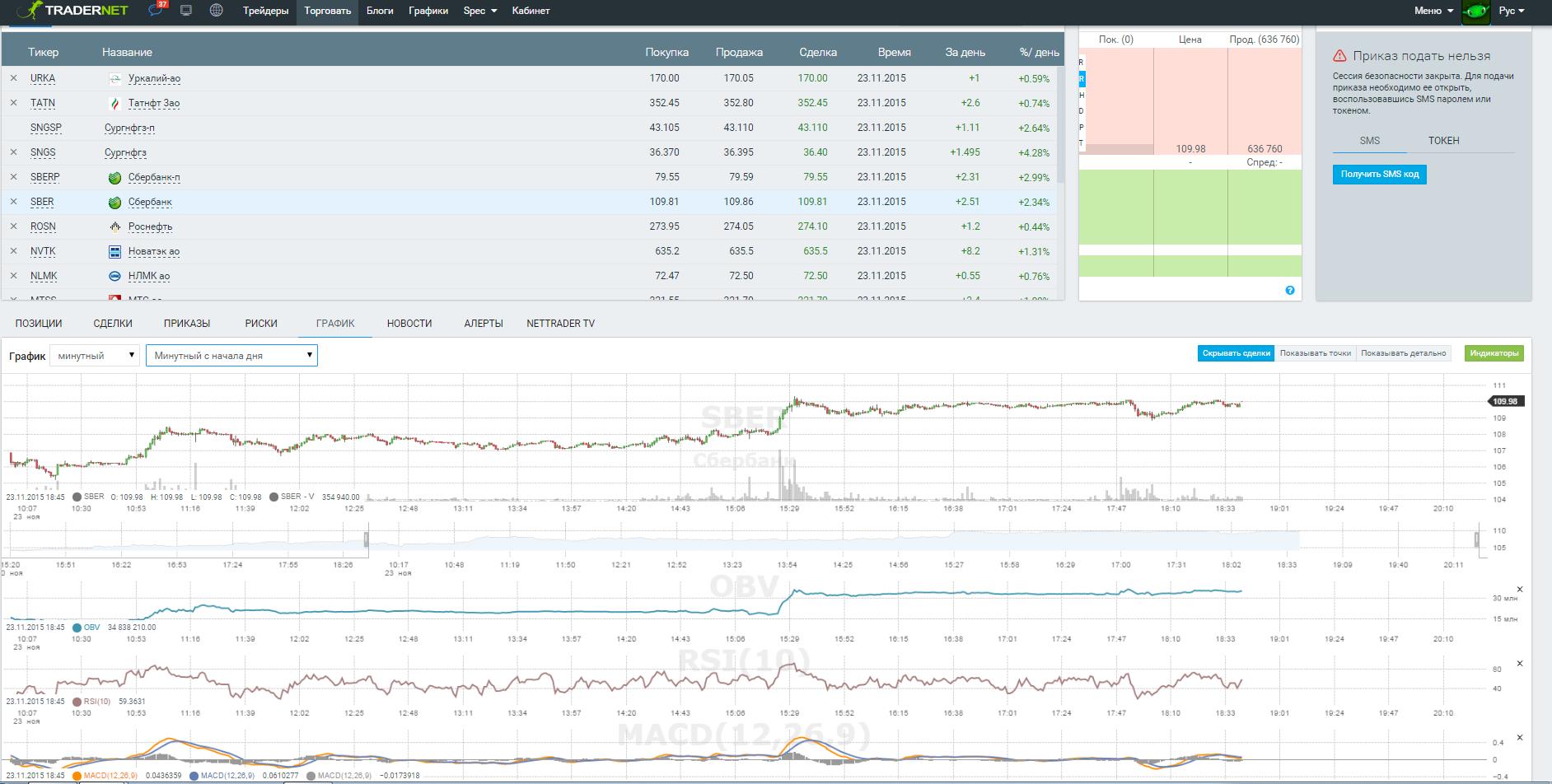The height and width of the screenshot is (784, 1552).
Task: Toggle Показывать точки chart option
Action: (x=1316, y=353)
